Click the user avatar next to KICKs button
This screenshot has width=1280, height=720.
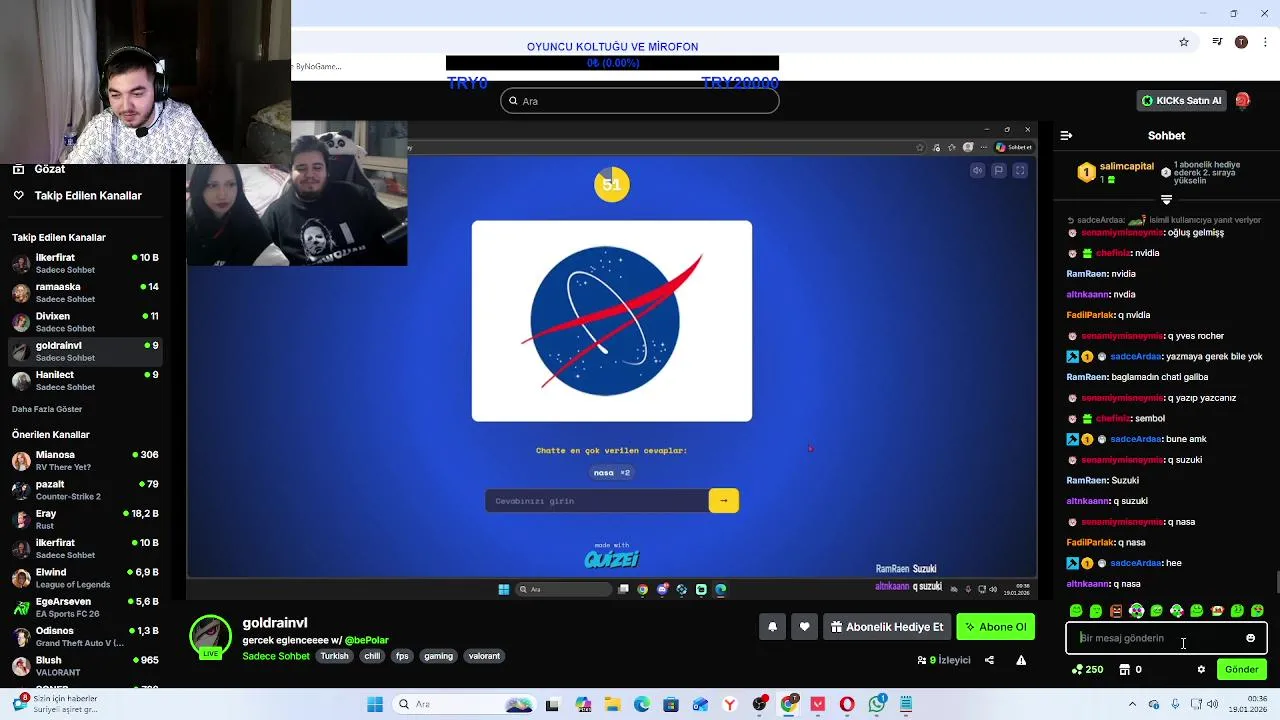[x=1242, y=100]
